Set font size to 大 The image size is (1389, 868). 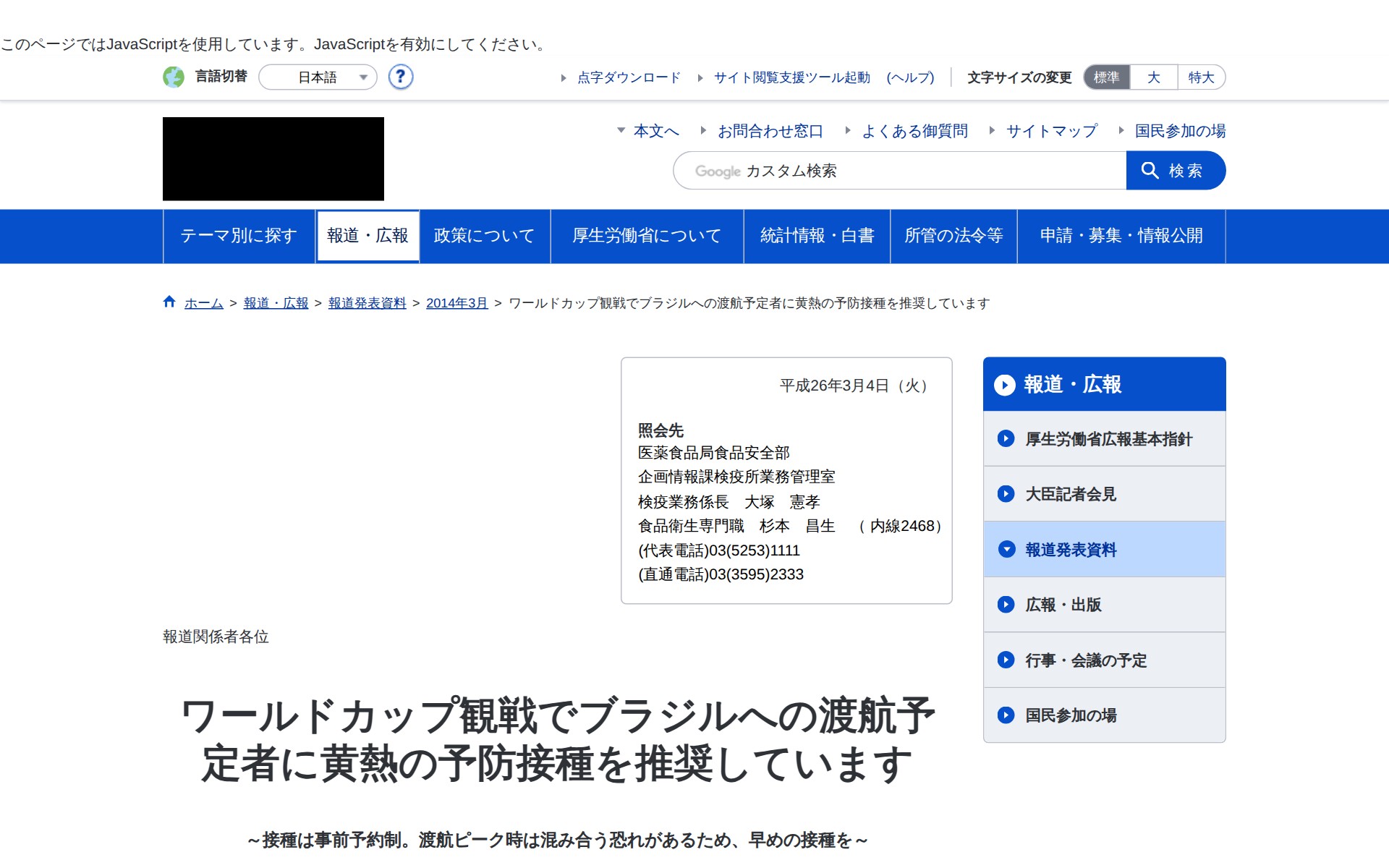tap(1153, 77)
